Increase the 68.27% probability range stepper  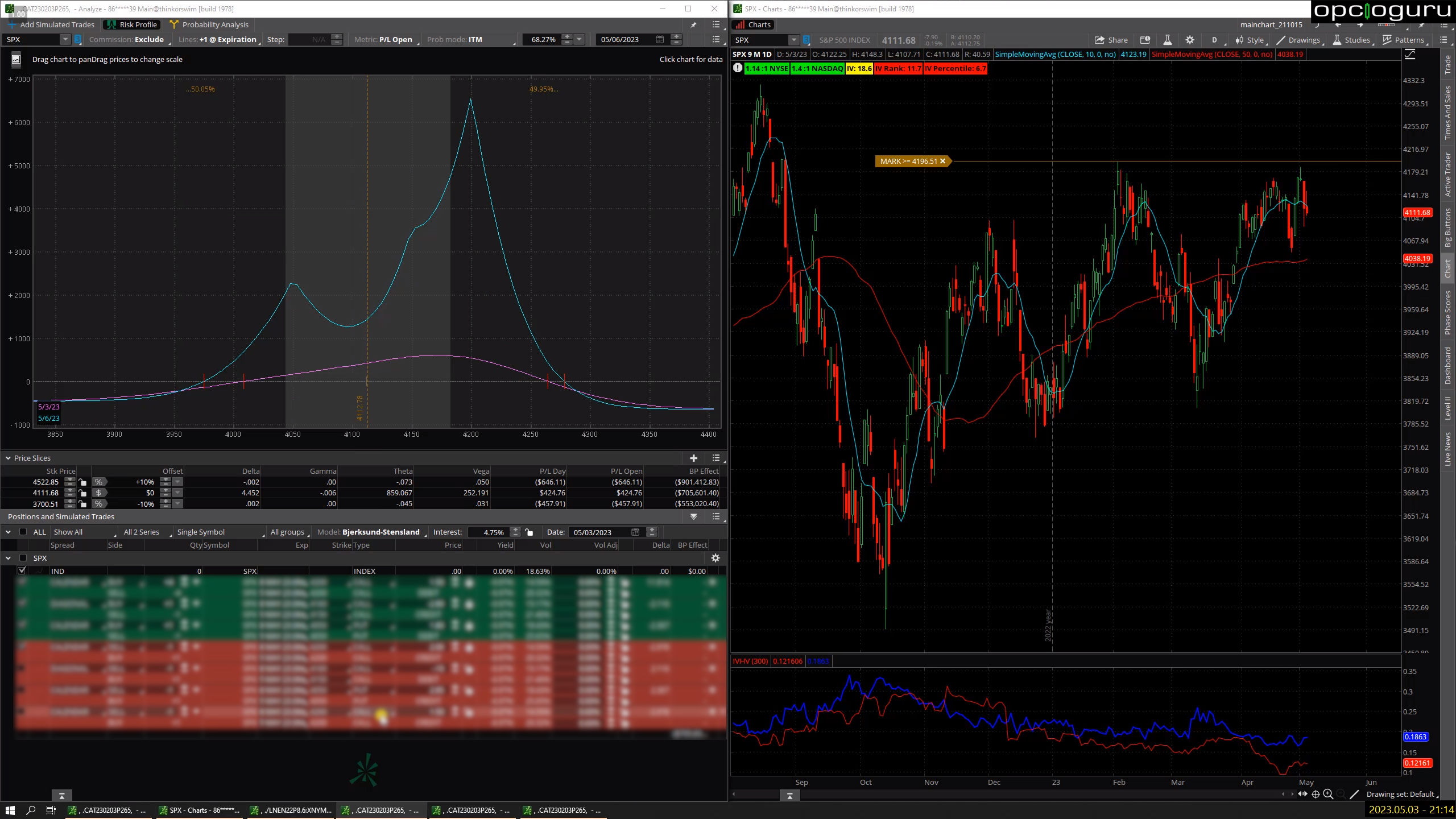[567, 36]
